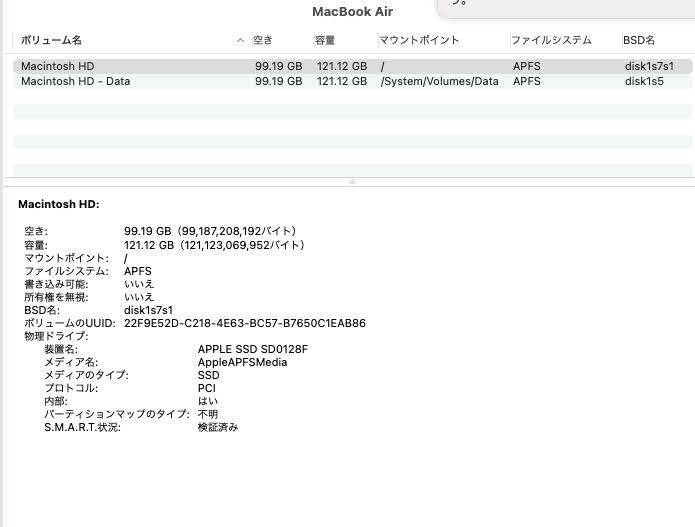This screenshot has width=695, height=527.
Task: Select the Macintosh HD - Data row
Action: point(75,81)
